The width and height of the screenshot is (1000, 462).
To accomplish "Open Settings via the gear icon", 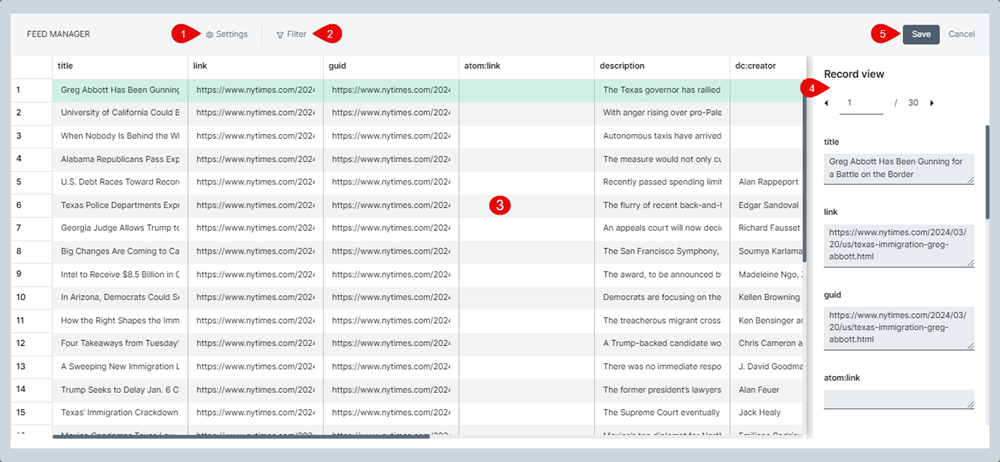I will [x=209, y=34].
